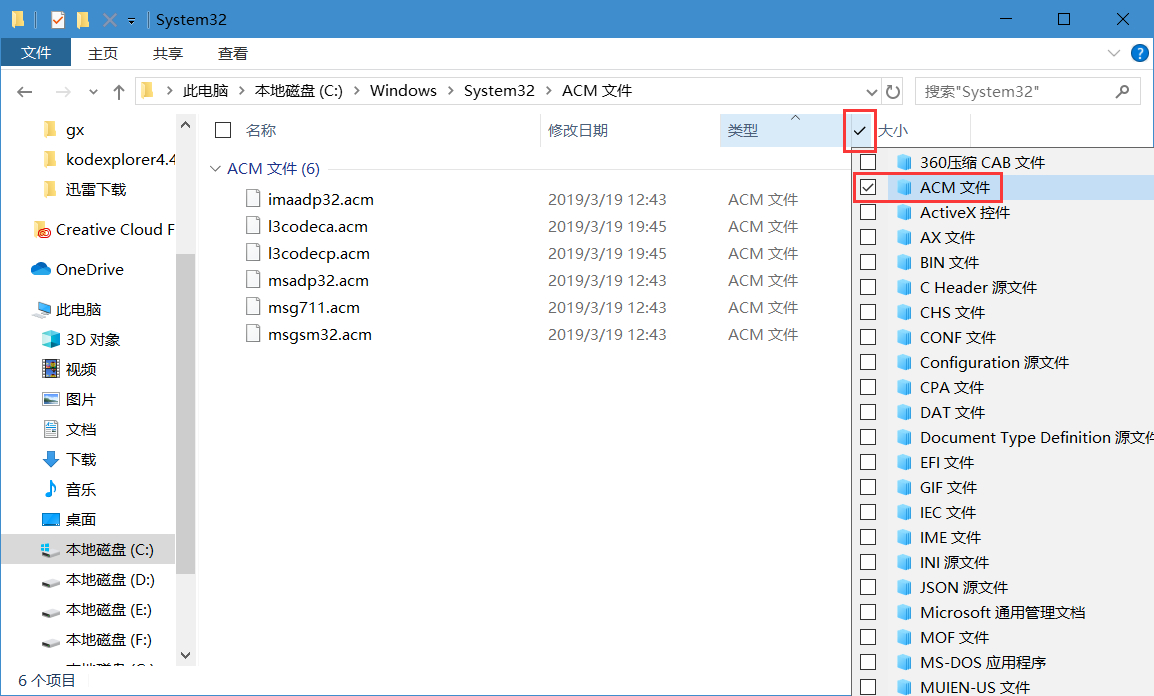Viewport: 1154px width, 696px height.
Task: Check the CHS 文件 filter box
Action: click(868, 312)
